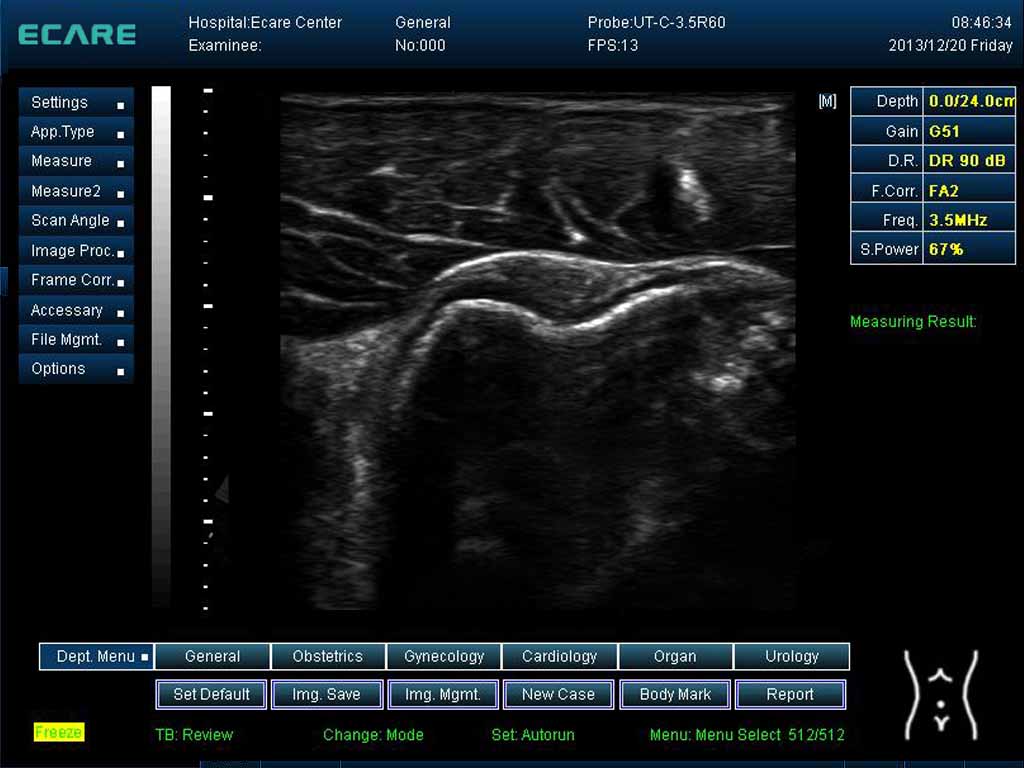Switch to the Obstetrics tab
Screen dimensions: 1024x768
[328, 657]
